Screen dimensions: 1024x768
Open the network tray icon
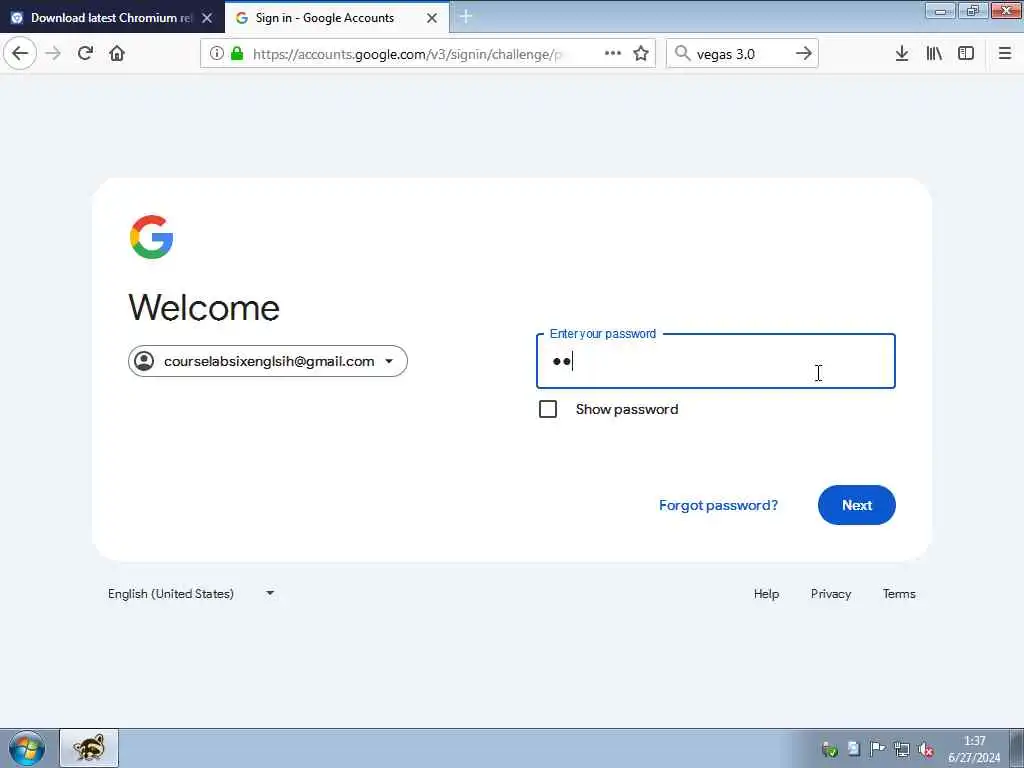pyautogui.click(x=902, y=749)
